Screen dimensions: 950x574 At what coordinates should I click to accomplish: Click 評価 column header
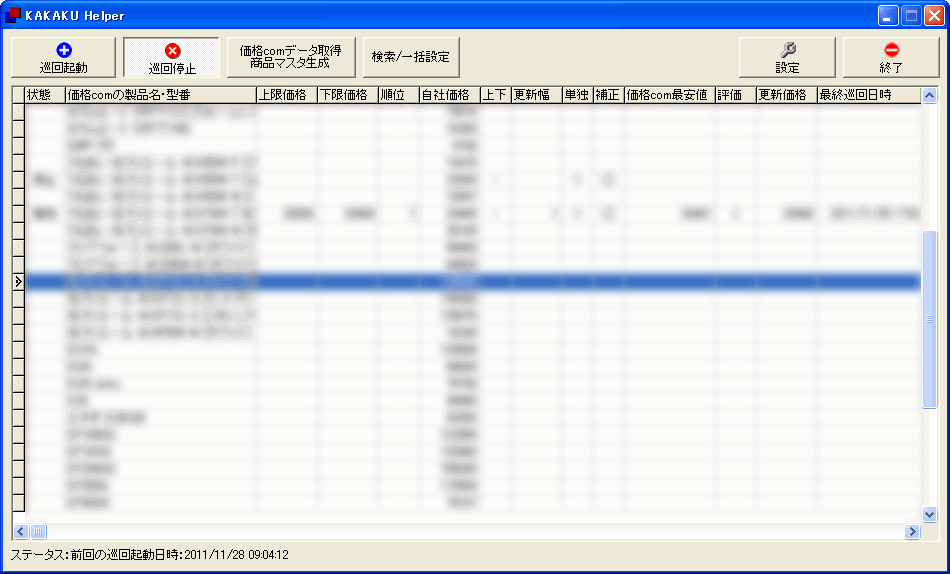pos(736,95)
